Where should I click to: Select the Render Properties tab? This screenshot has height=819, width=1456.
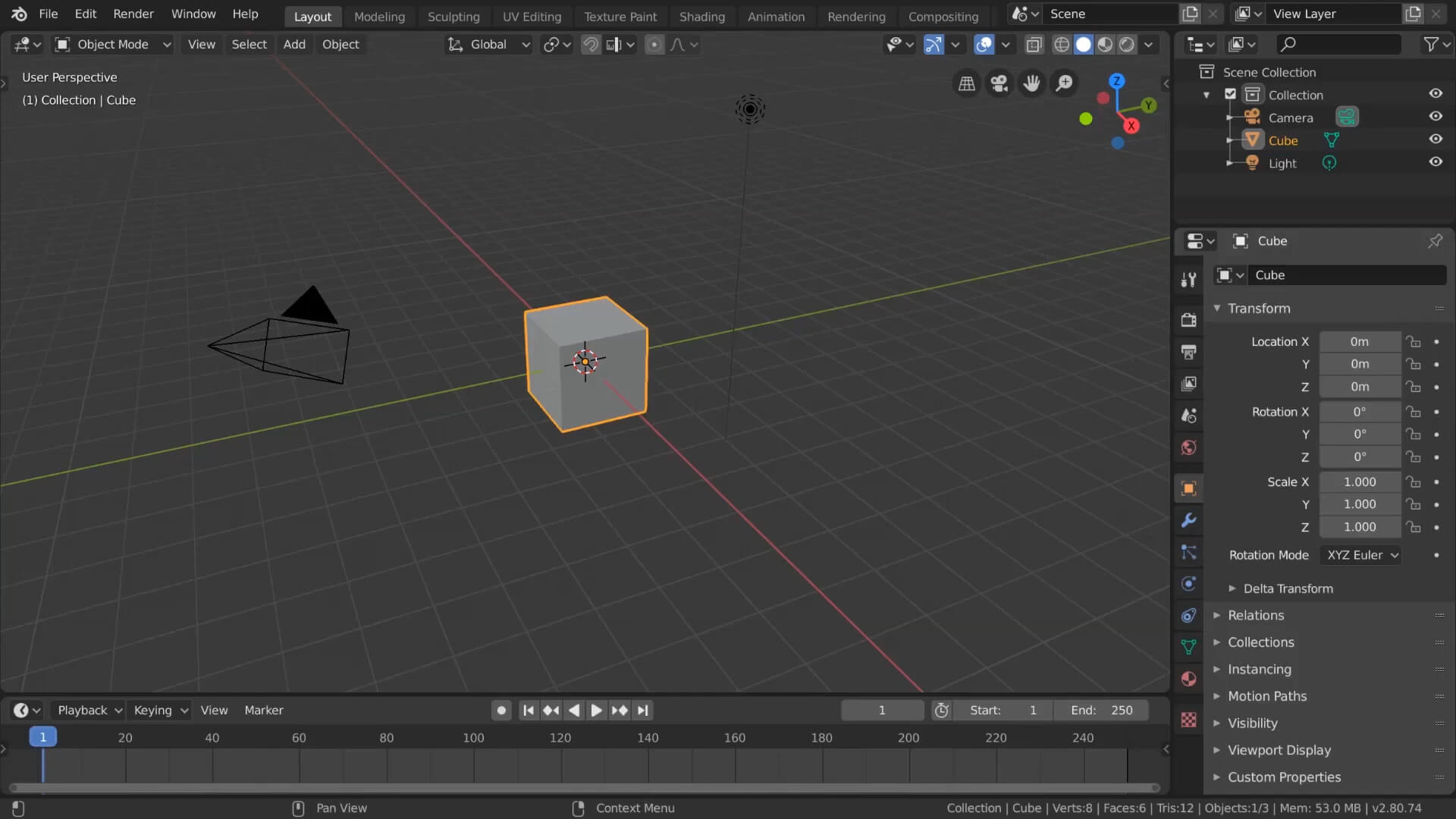click(1188, 320)
